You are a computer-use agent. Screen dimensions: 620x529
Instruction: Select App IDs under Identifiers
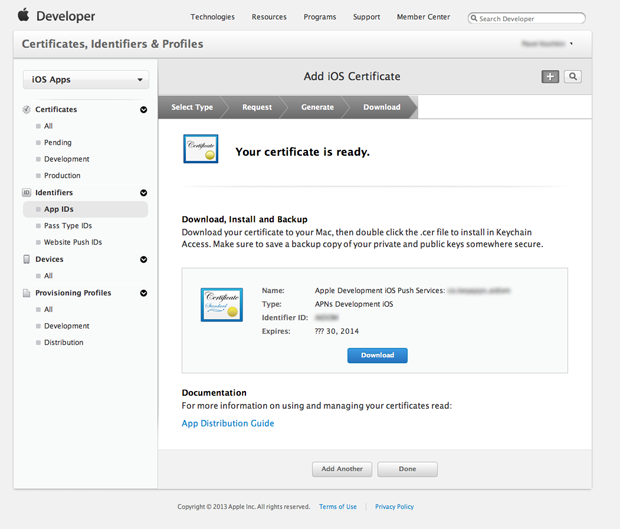(85, 209)
